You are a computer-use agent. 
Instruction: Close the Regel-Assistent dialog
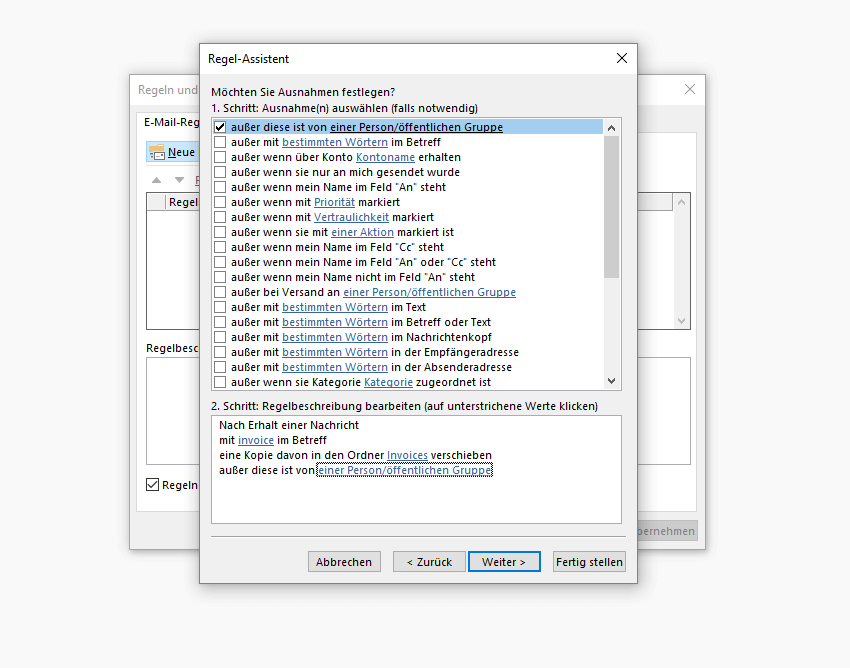pos(622,59)
